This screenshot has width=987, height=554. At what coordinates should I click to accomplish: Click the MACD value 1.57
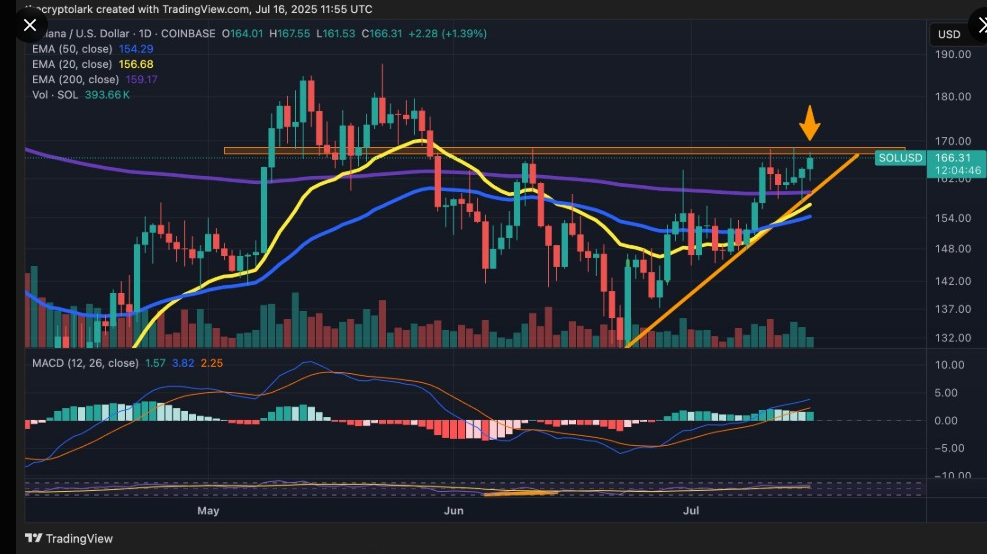(155, 363)
